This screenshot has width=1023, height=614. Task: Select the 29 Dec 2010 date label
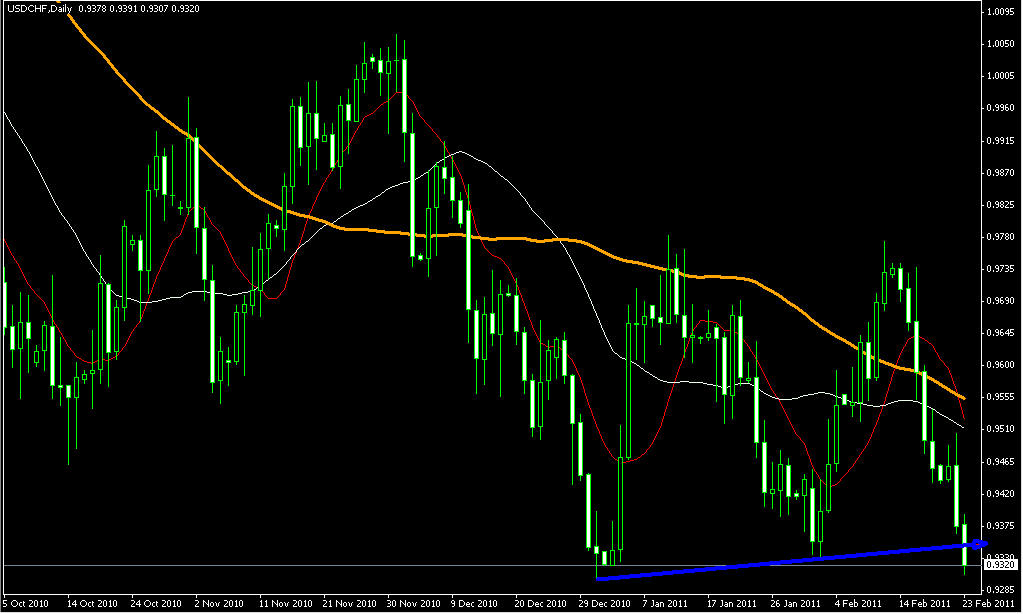click(x=604, y=604)
